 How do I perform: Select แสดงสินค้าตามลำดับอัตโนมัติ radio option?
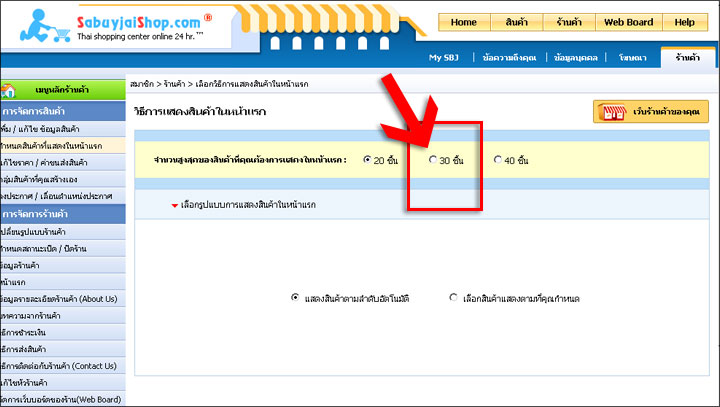click(x=295, y=297)
